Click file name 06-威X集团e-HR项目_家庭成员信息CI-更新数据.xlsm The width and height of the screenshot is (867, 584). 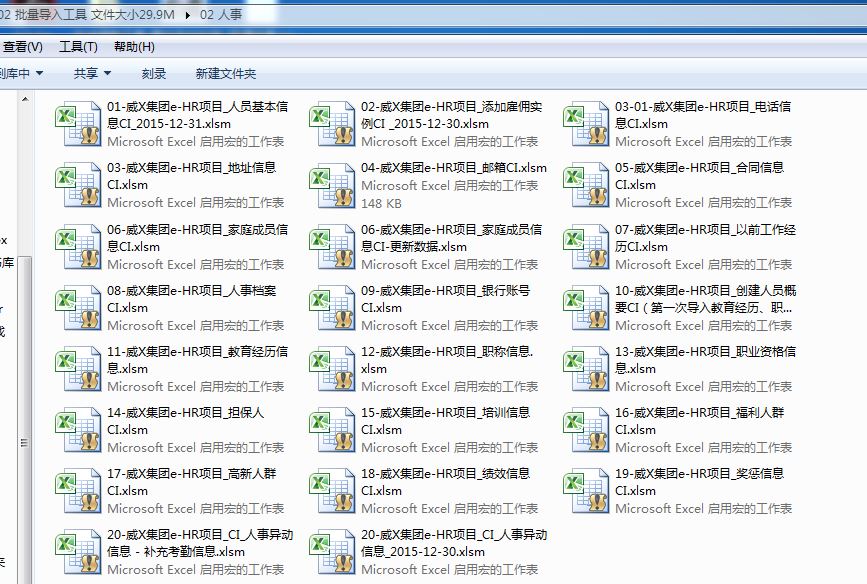click(451, 238)
